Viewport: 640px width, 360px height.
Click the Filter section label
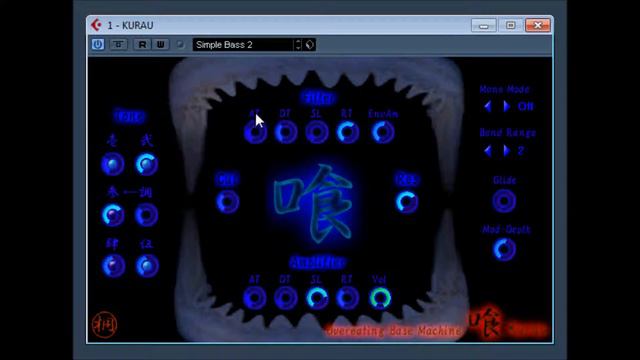pos(318,98)
